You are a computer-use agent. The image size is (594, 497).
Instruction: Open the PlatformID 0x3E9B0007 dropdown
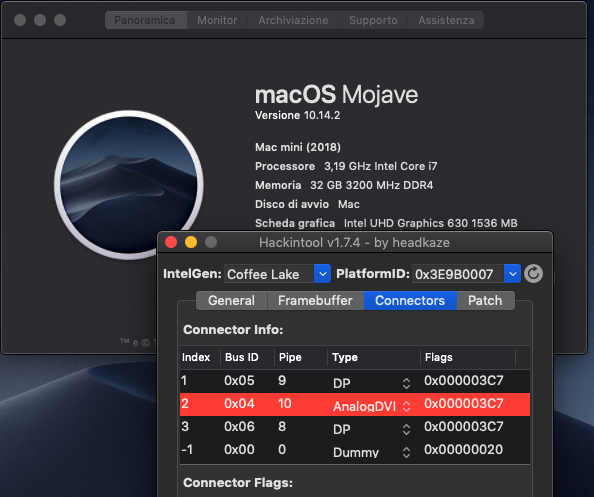click(513, 274)
